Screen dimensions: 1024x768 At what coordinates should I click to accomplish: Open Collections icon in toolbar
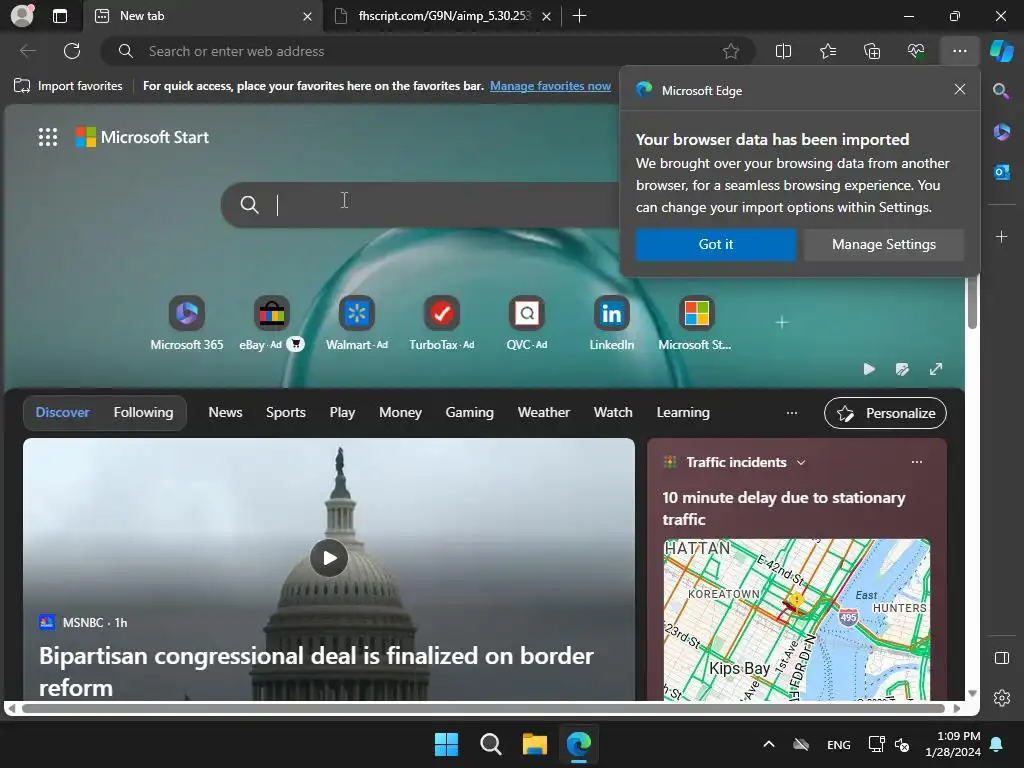872,51
